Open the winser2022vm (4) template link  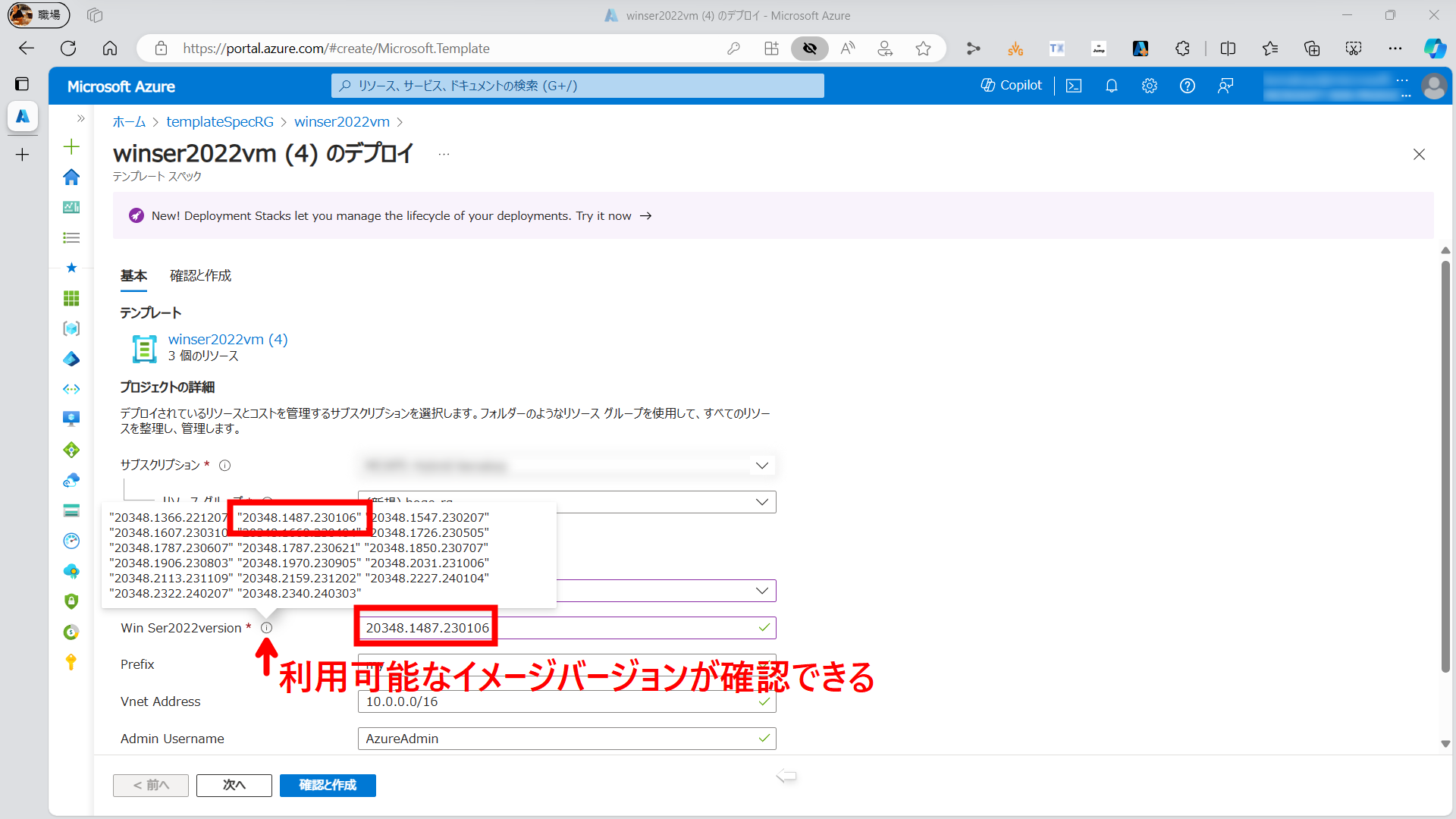228,339
